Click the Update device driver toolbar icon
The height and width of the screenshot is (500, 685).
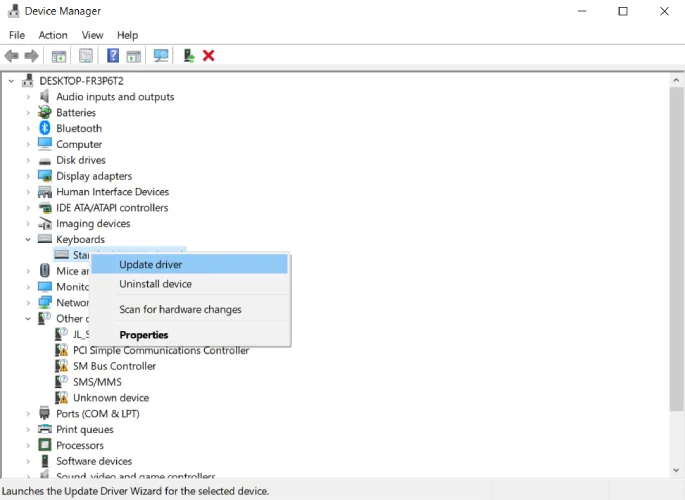(189, 56)
